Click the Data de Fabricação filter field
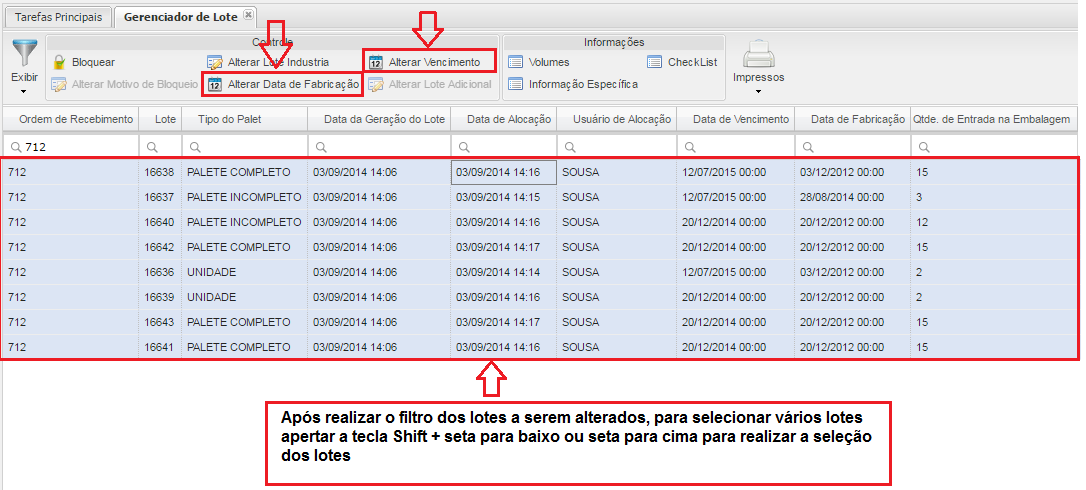This screenshot has width=1086, height=490. click(853, 147)
